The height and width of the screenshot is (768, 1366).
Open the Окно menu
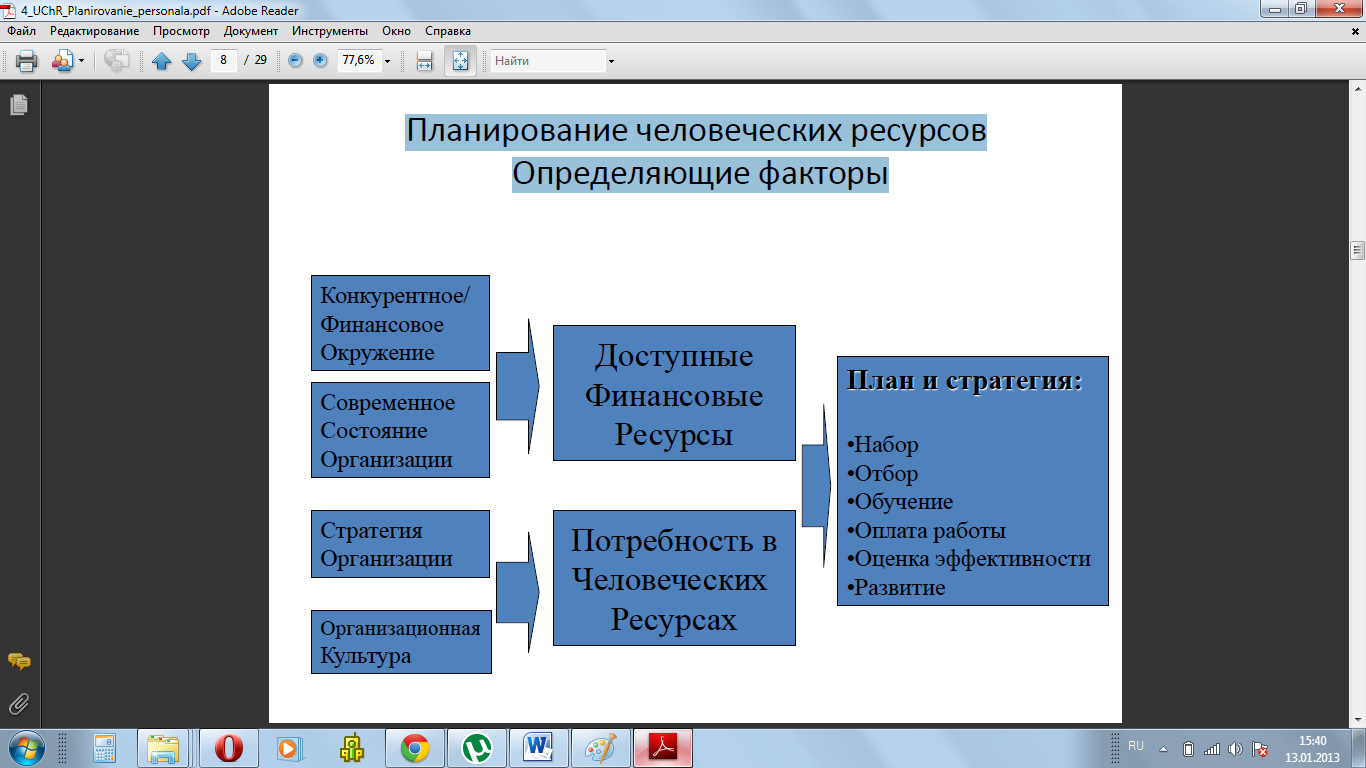pos(397,31)
